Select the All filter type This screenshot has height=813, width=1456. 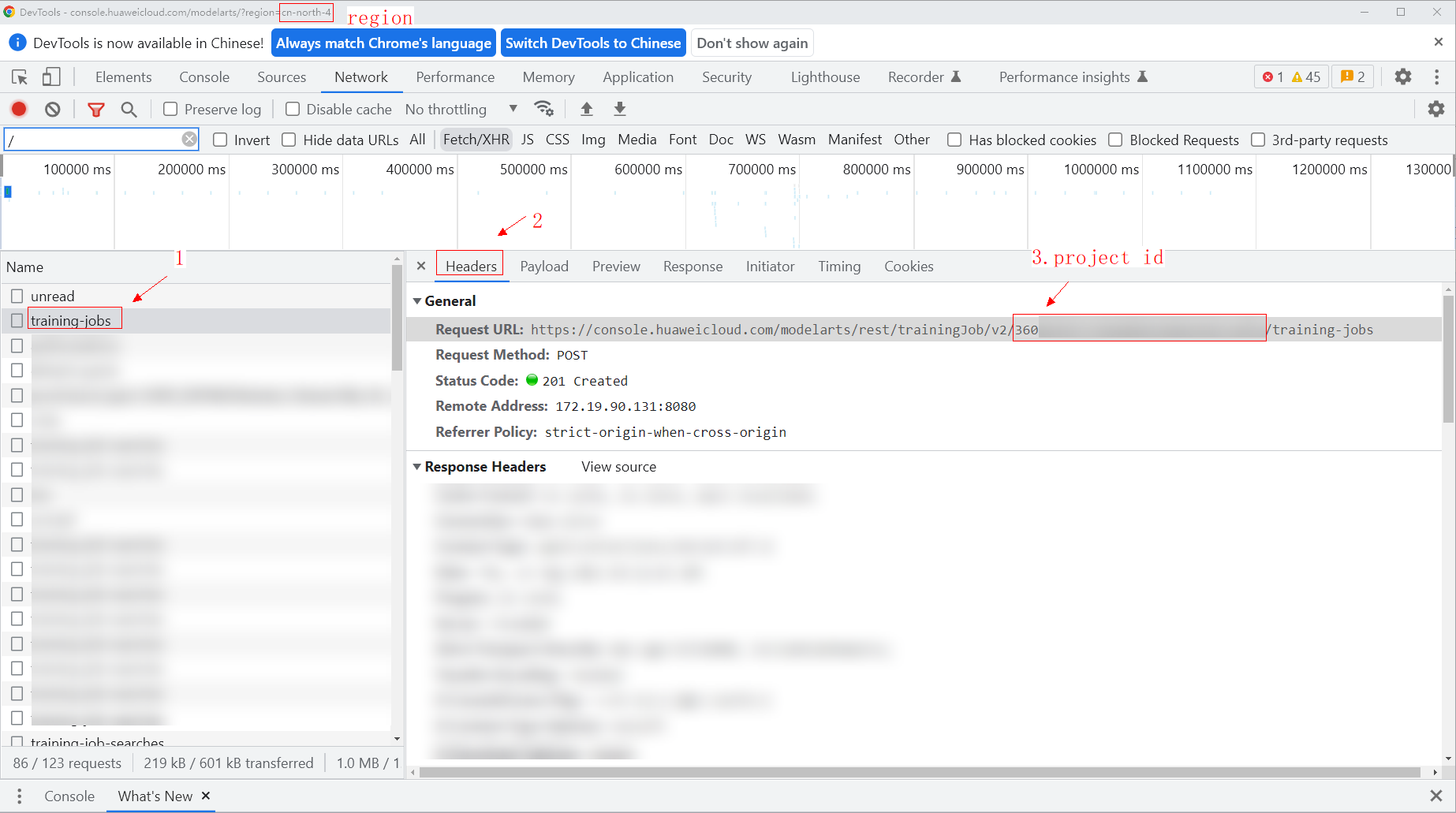[417, 140]
